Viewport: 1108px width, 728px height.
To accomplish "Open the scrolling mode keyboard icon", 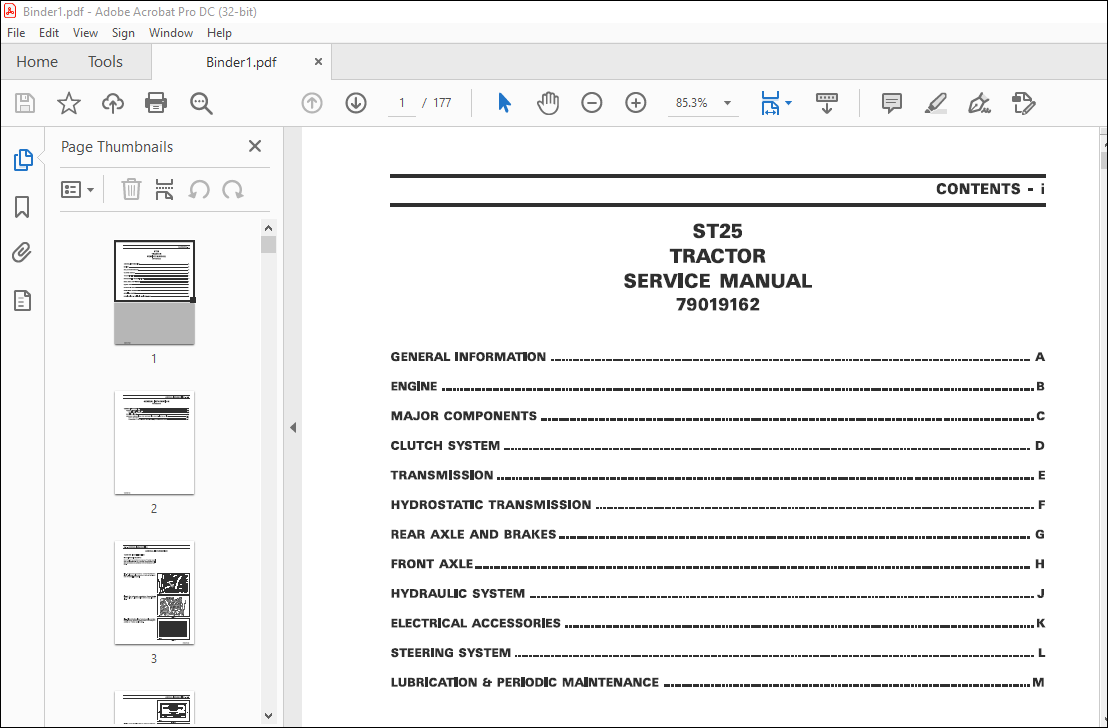I will click(x=826, y=103).
